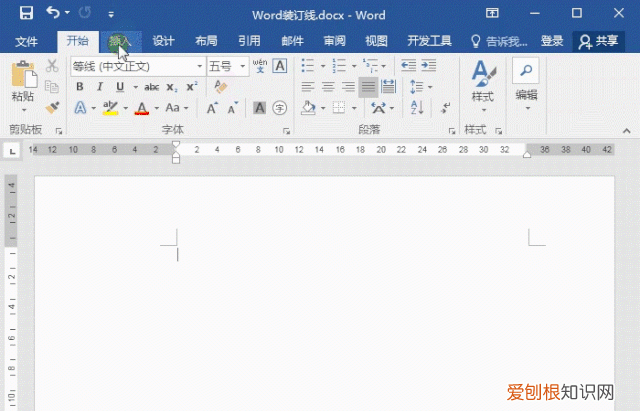Align text left

point(308,87)
